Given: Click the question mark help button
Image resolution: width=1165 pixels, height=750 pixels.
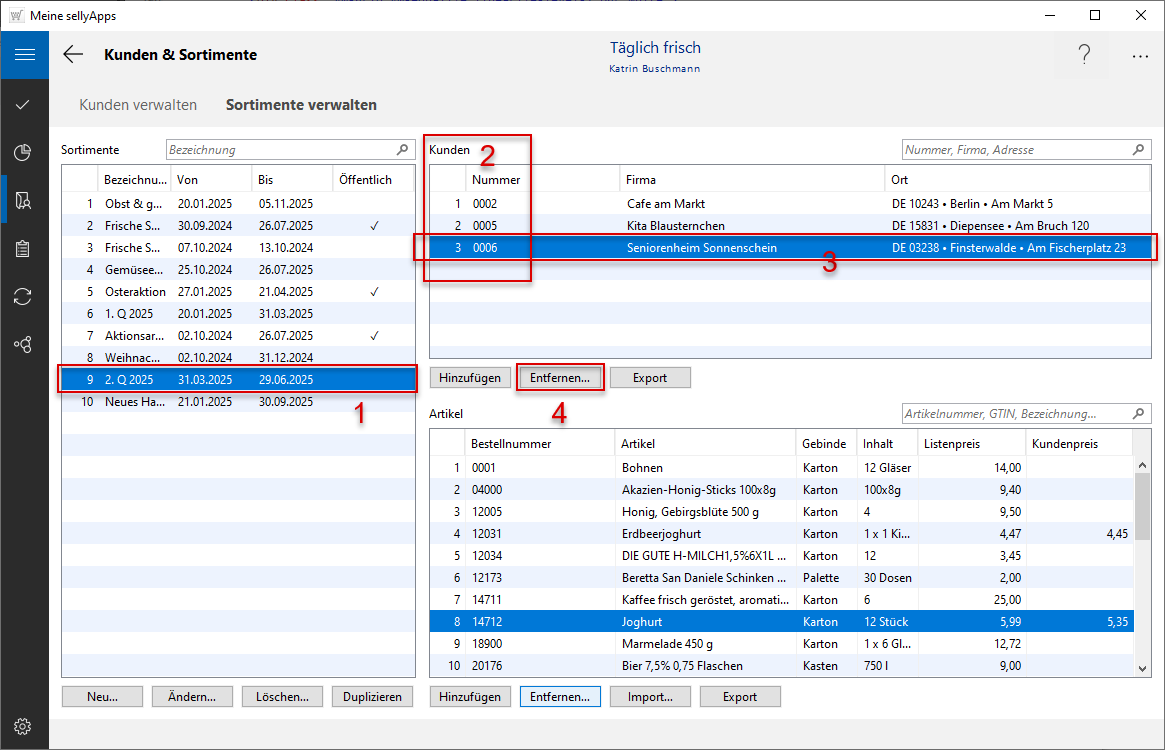Looking at the screenshot, I should pyautogui.click(x=1084, y=56).
